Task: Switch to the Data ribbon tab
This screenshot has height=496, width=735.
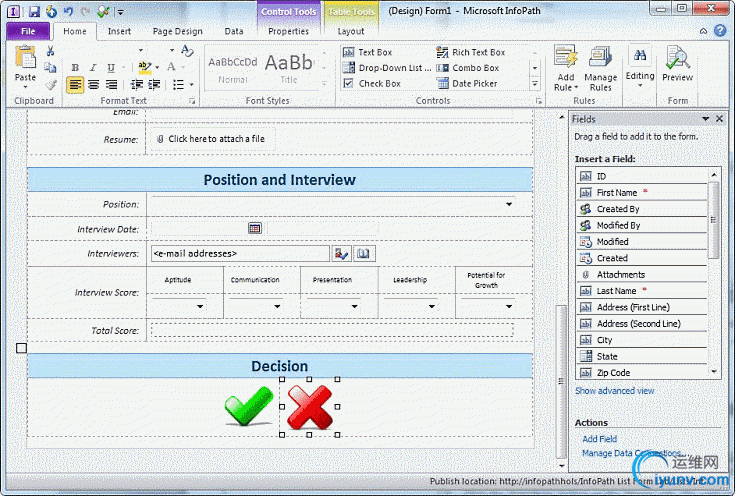Action: 233,31
